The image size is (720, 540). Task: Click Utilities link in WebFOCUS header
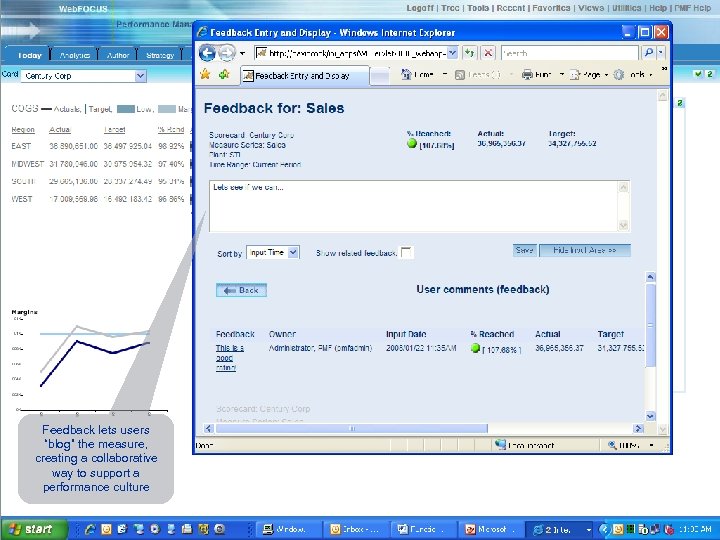pyautogui.click(x=626, y=8)
